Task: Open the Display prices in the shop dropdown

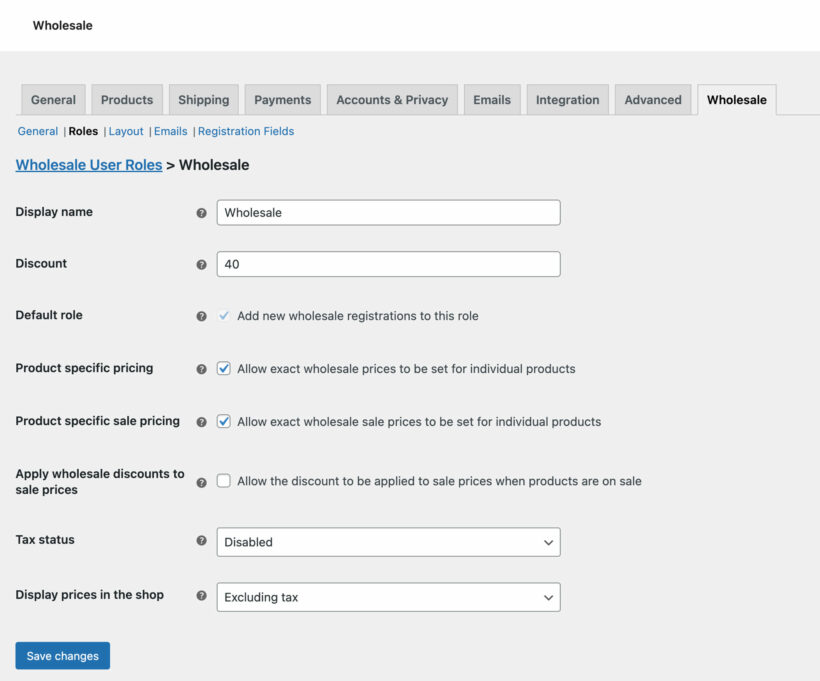Action: (388, 595)
